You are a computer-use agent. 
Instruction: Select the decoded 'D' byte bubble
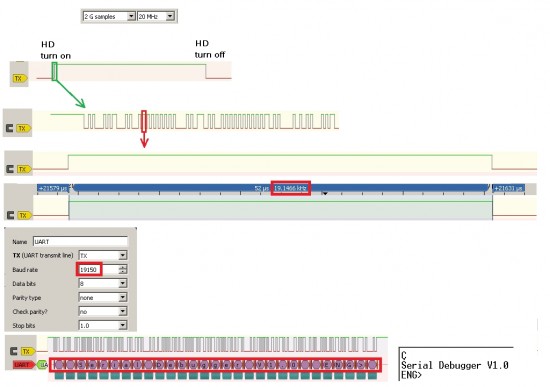[160, 365]
